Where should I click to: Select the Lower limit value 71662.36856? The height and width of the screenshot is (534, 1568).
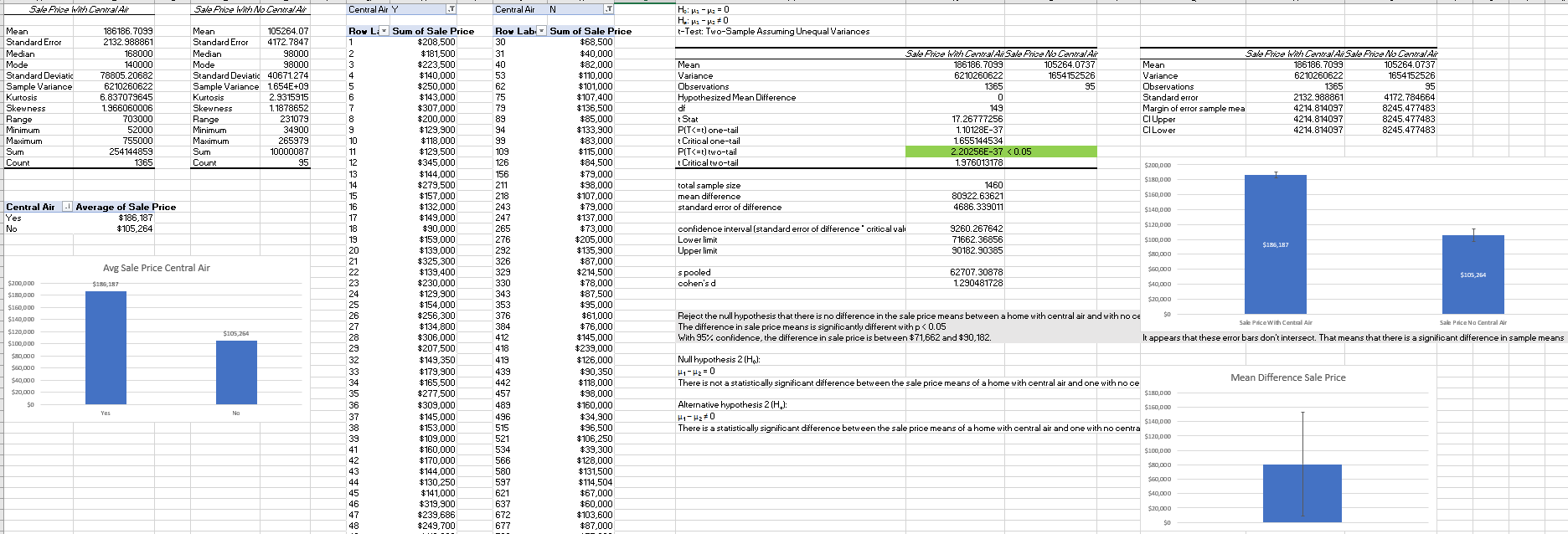coord(977,239)
